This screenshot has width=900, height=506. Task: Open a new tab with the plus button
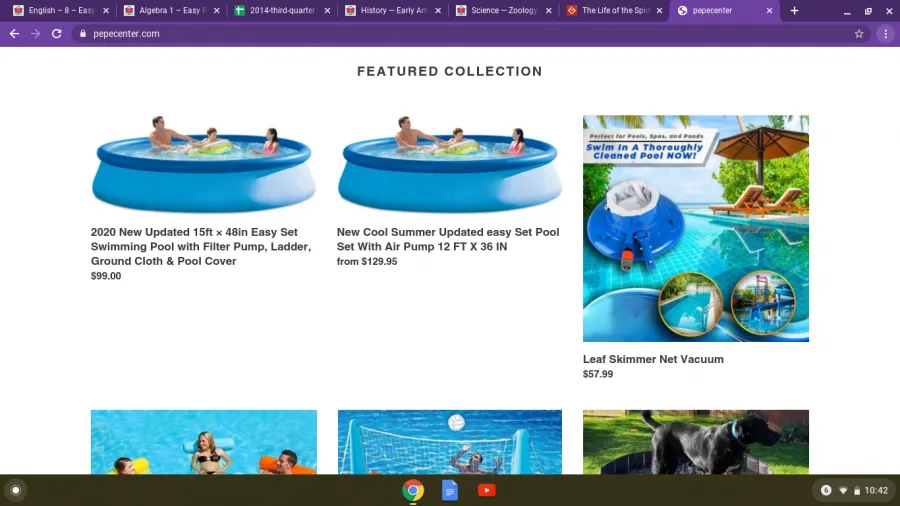pyautogui.click(x=794, y=10)
